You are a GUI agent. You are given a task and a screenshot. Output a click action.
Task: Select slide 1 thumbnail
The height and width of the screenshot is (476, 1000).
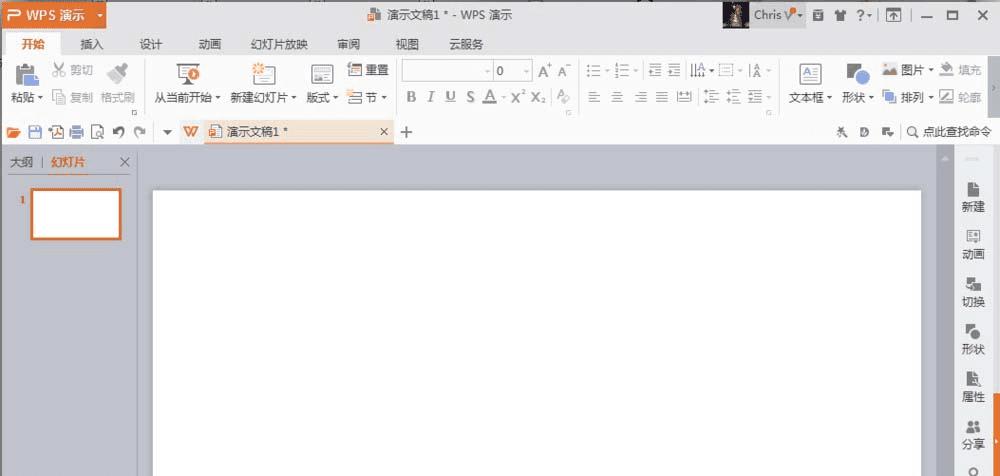pyautogui.click(x=76, y=214)
